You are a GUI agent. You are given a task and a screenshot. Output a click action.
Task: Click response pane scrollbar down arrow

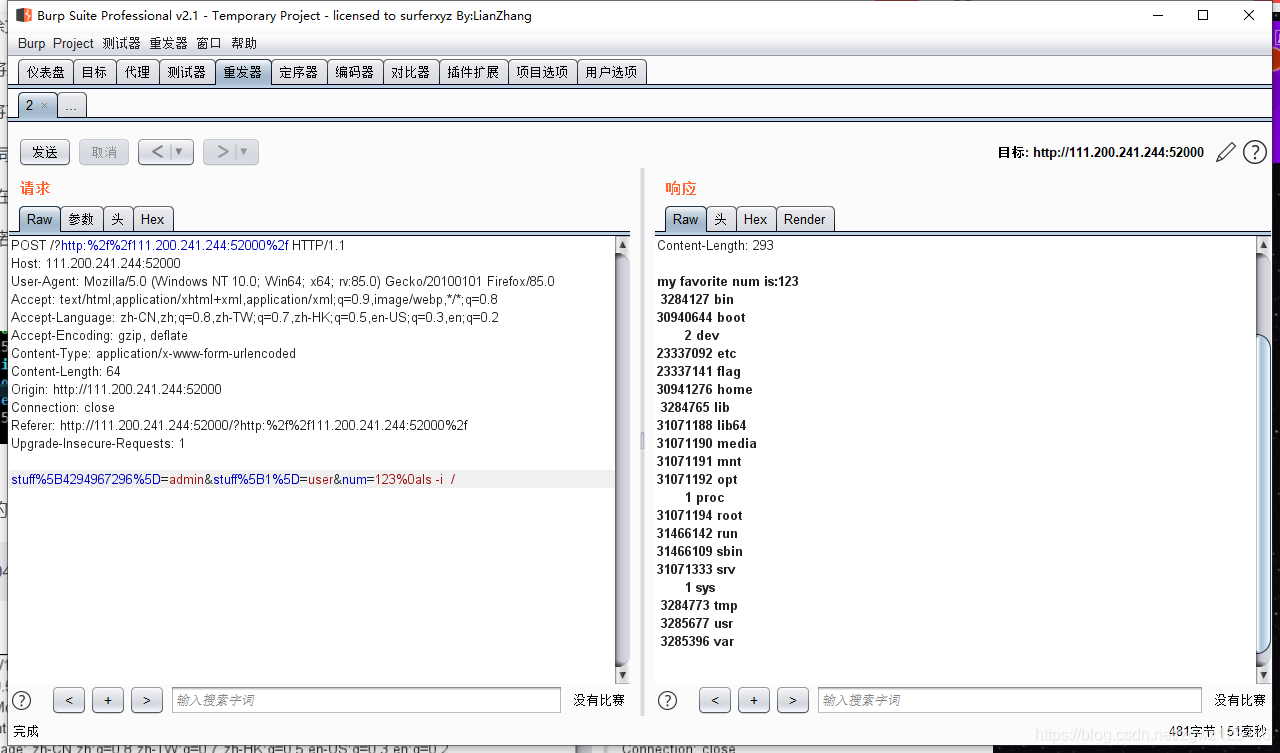pyautogui.click(x=1263, y=675)
